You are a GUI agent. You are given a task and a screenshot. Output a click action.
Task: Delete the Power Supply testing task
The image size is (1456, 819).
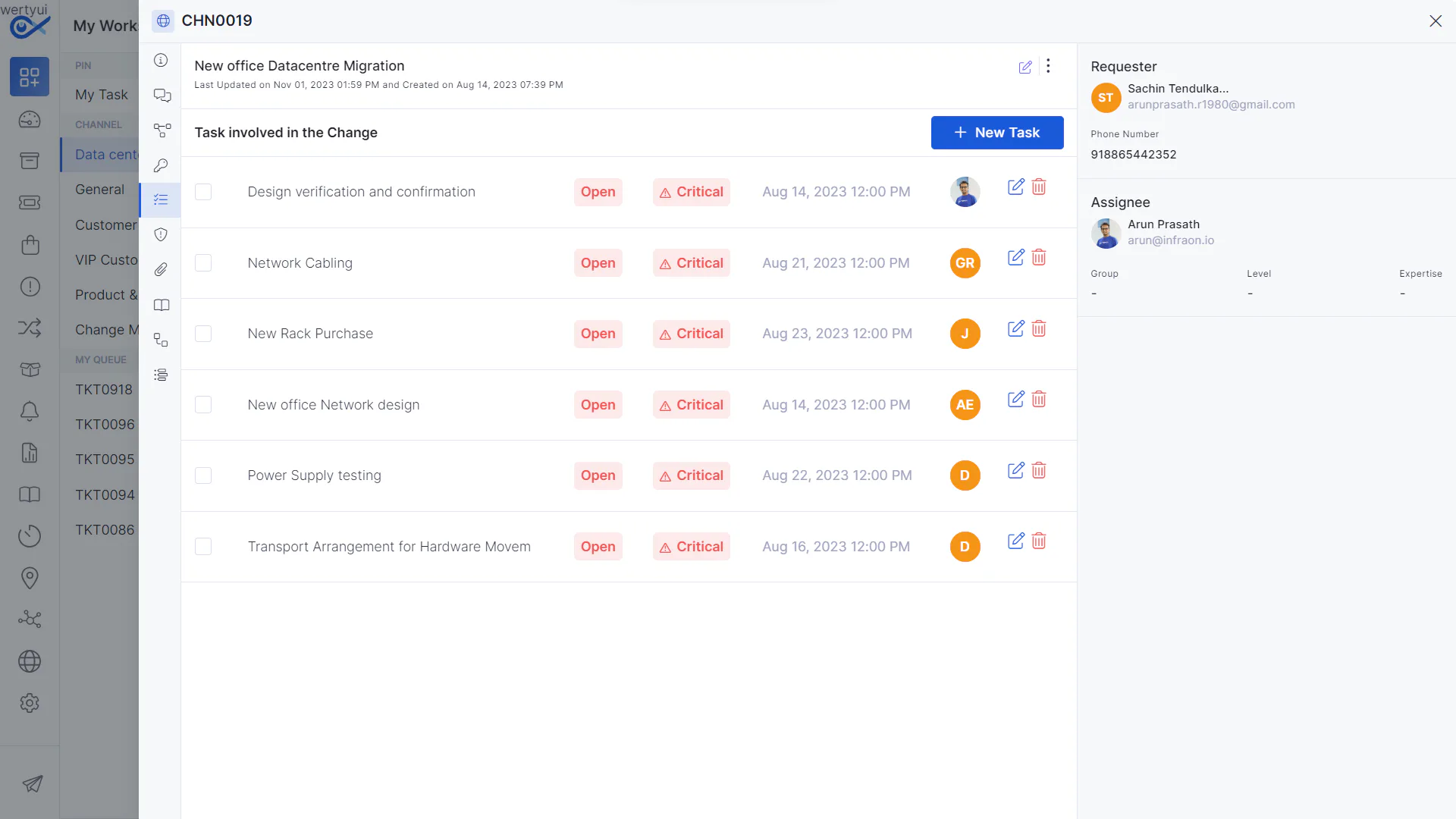click(1039, 470)
